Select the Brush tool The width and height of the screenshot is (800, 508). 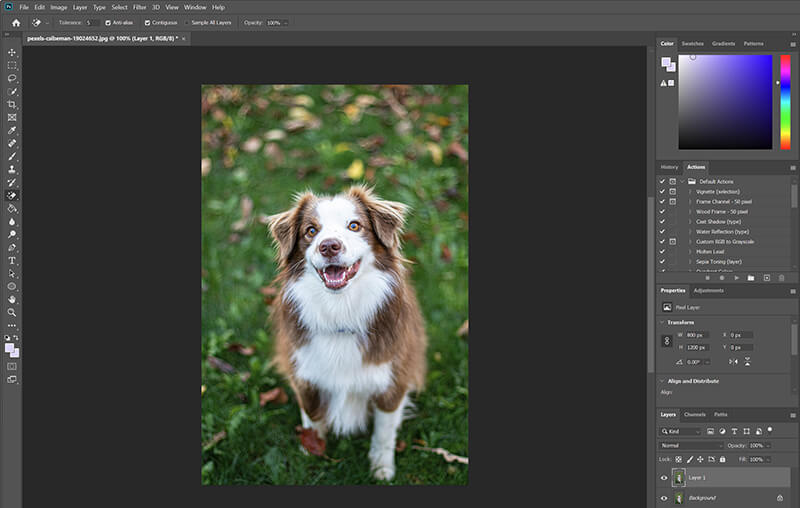(12, 157)
